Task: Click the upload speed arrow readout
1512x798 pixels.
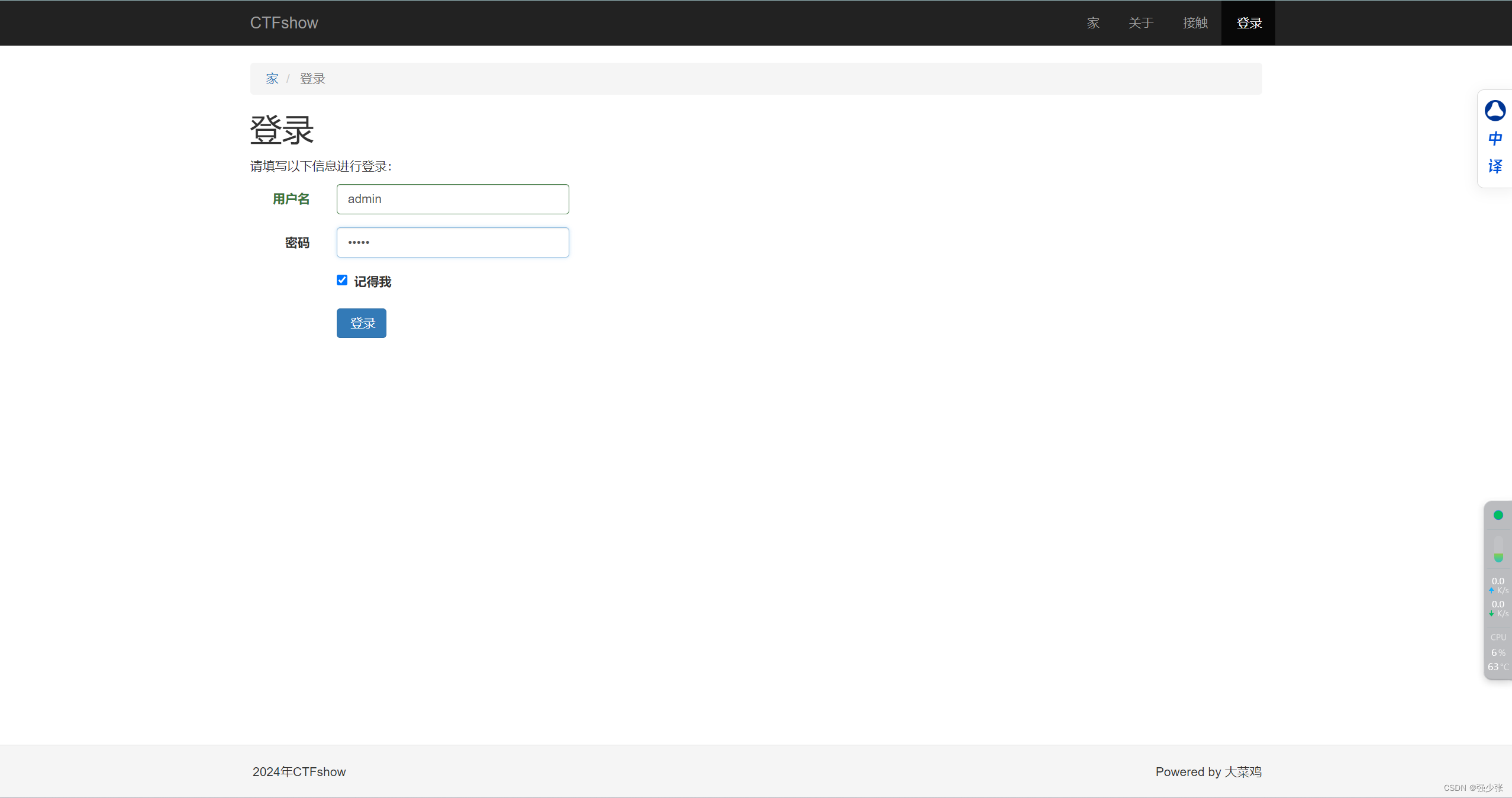Action: (x=1498, y=585)
